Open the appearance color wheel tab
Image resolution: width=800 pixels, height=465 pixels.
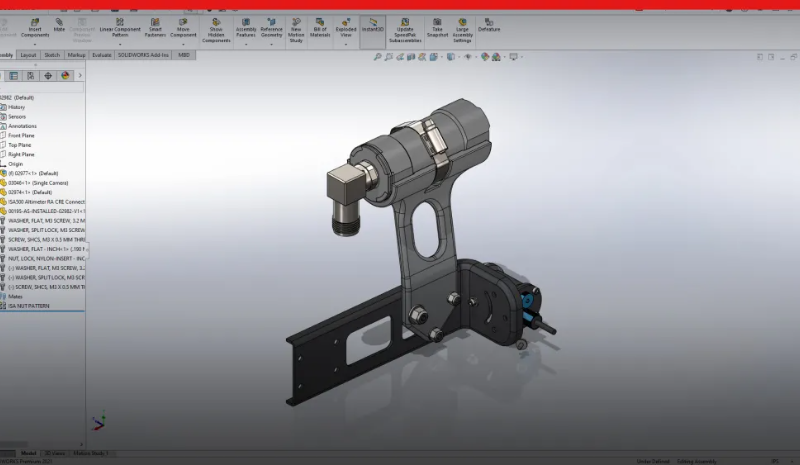[66, 75]
